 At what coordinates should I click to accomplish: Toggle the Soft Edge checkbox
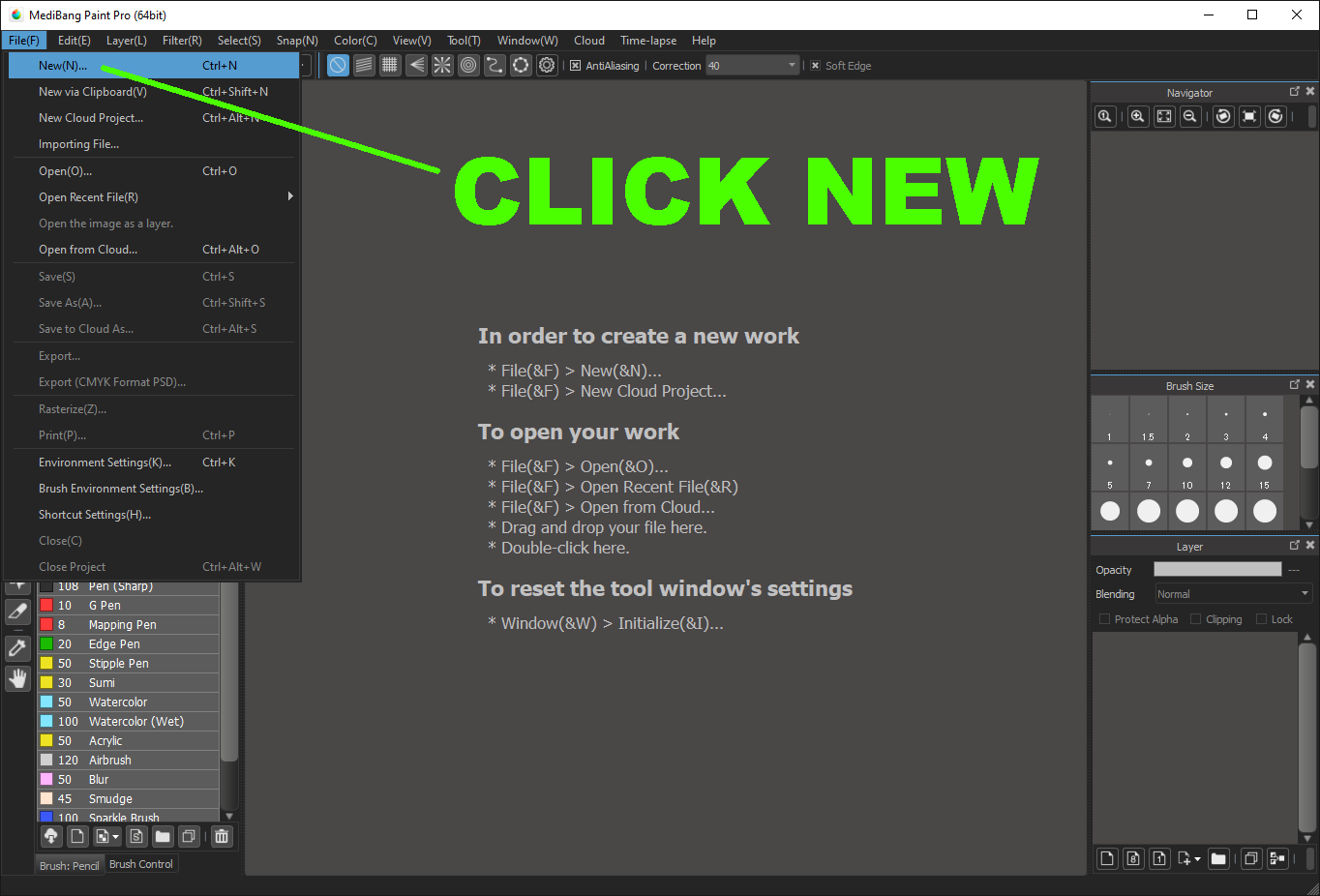816,66
